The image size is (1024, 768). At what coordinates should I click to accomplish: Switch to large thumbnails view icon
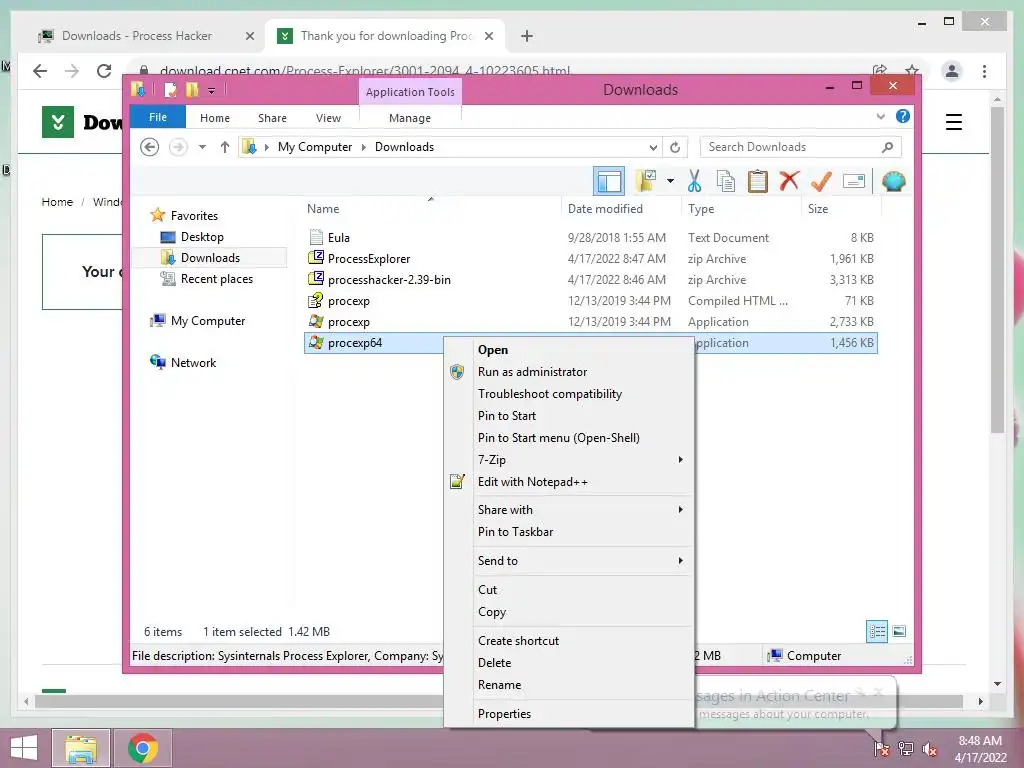coord(899,631)
